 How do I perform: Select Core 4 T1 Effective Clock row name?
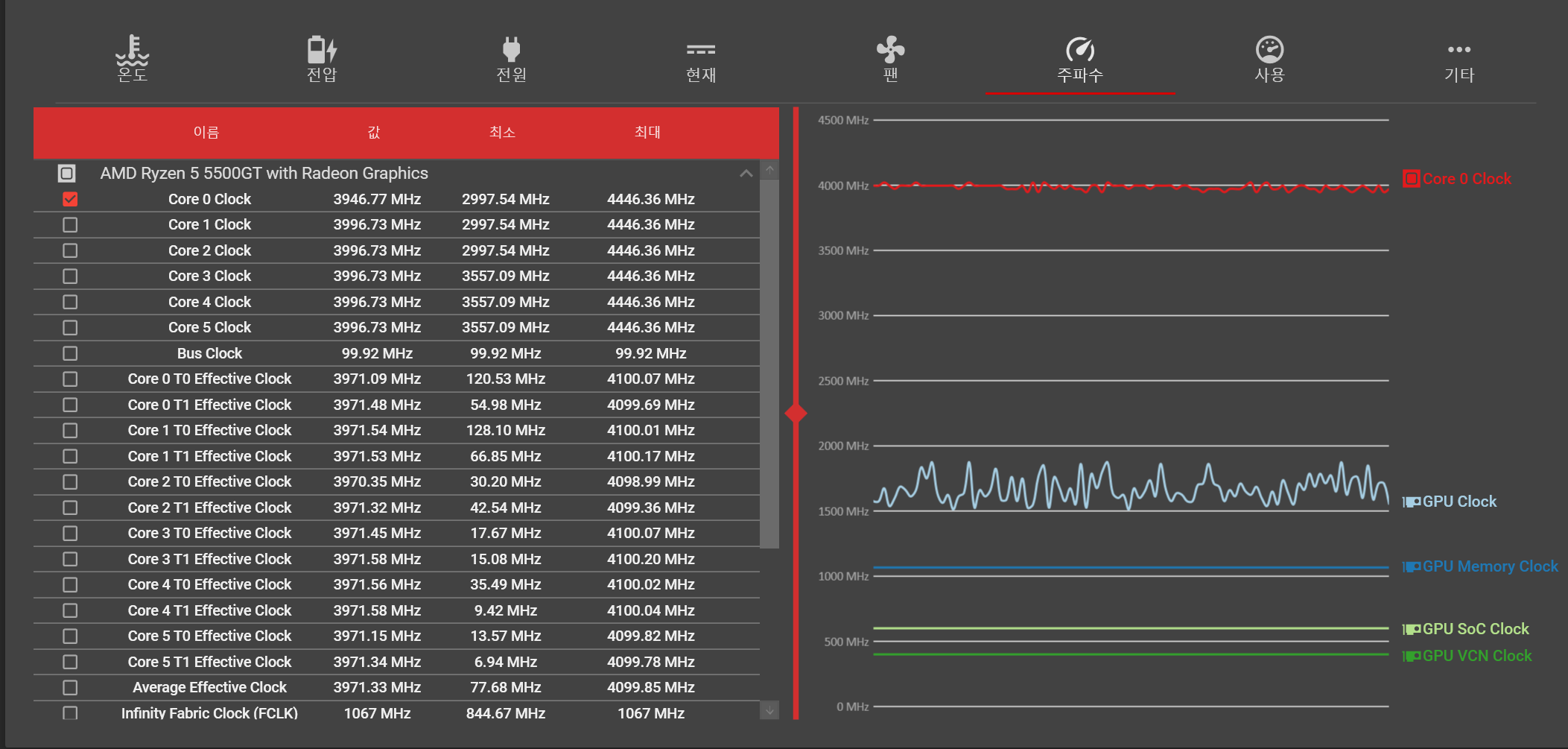click(x=209, y=610)
